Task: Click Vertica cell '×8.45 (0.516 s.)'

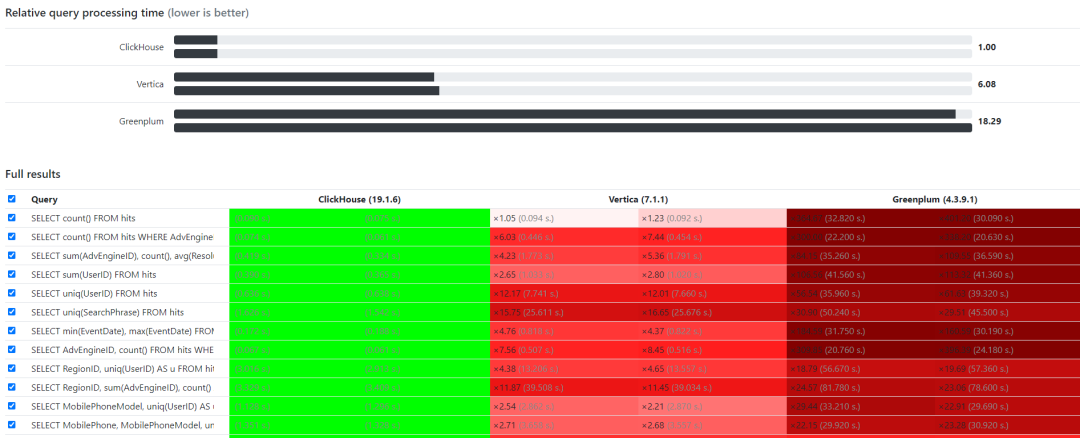Action: tap(712, 350)
